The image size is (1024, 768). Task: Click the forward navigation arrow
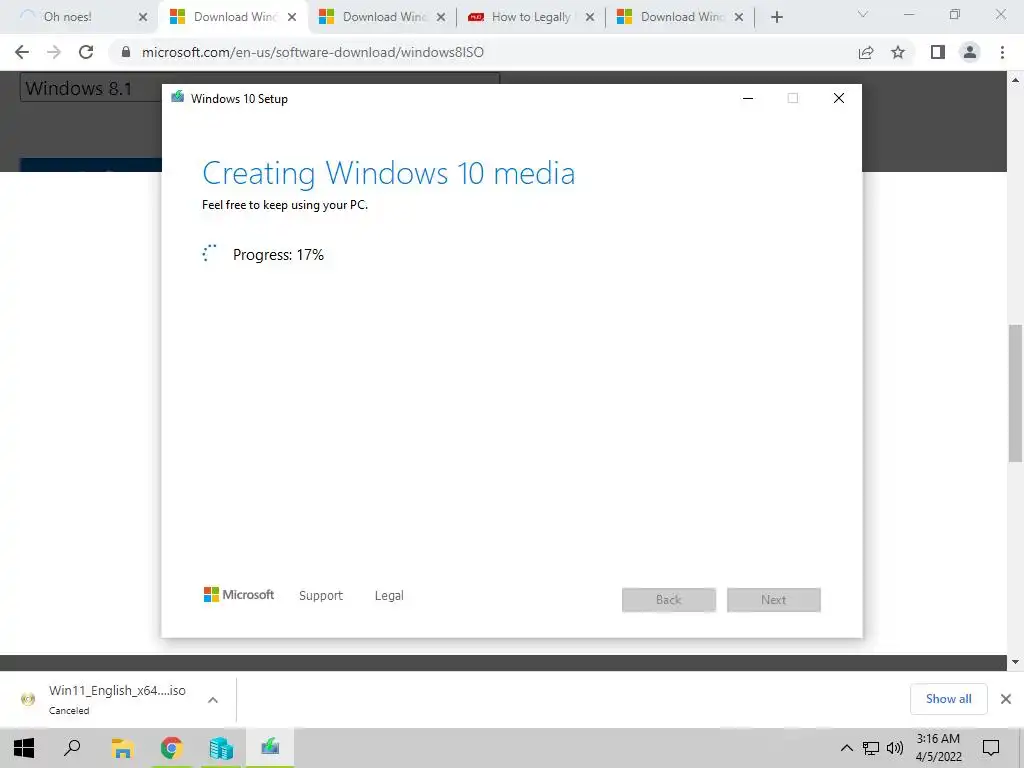(x=54, y=52)
